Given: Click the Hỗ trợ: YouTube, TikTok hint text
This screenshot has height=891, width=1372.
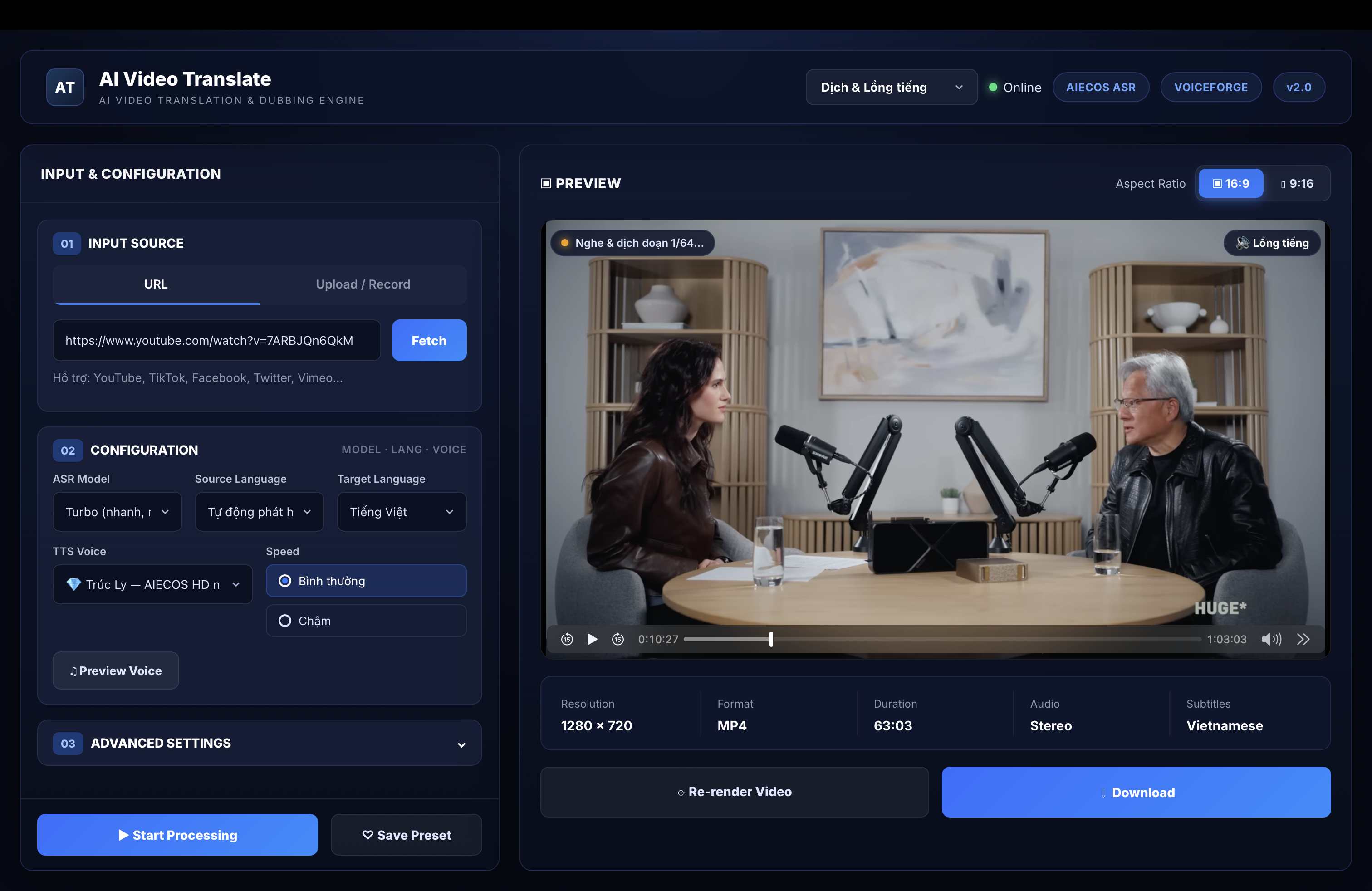Looking at the screenshot, I should pos(198,377).
